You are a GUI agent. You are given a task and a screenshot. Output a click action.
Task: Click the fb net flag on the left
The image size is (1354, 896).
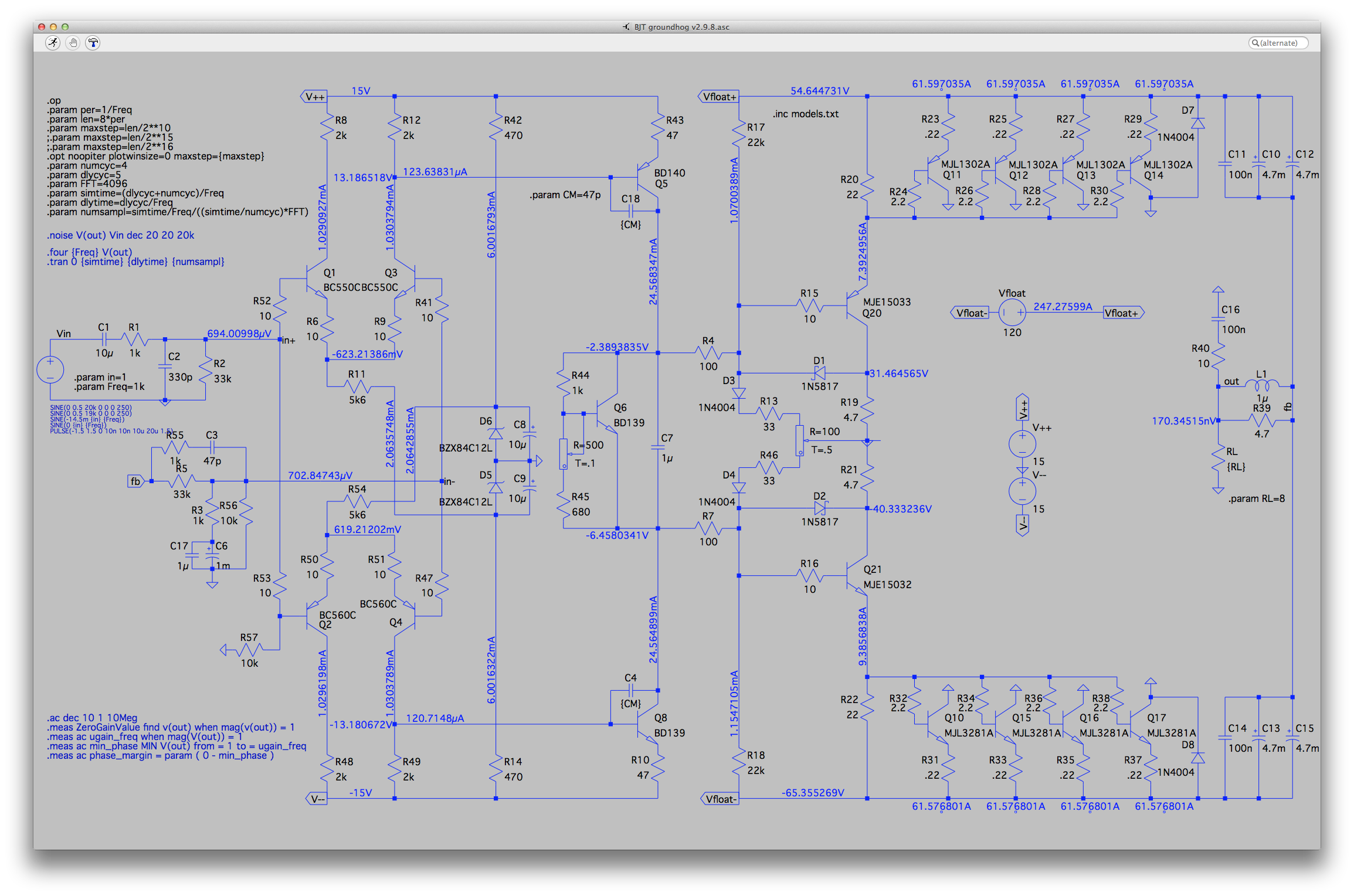pos(135,481)
